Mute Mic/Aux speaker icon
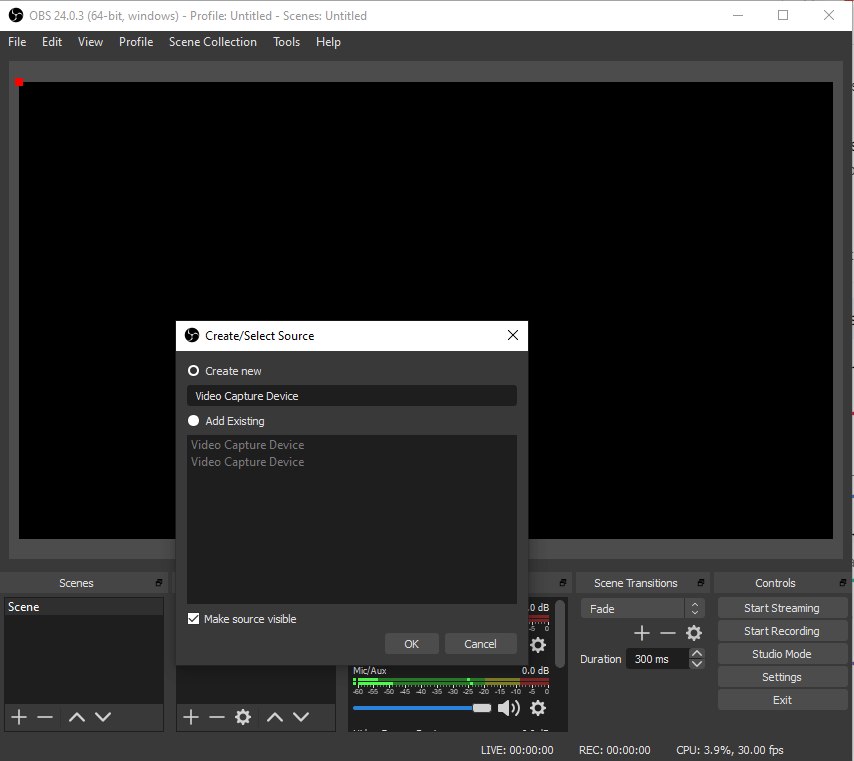This screenshot has height=761, width=854. (x=509, y=708)
